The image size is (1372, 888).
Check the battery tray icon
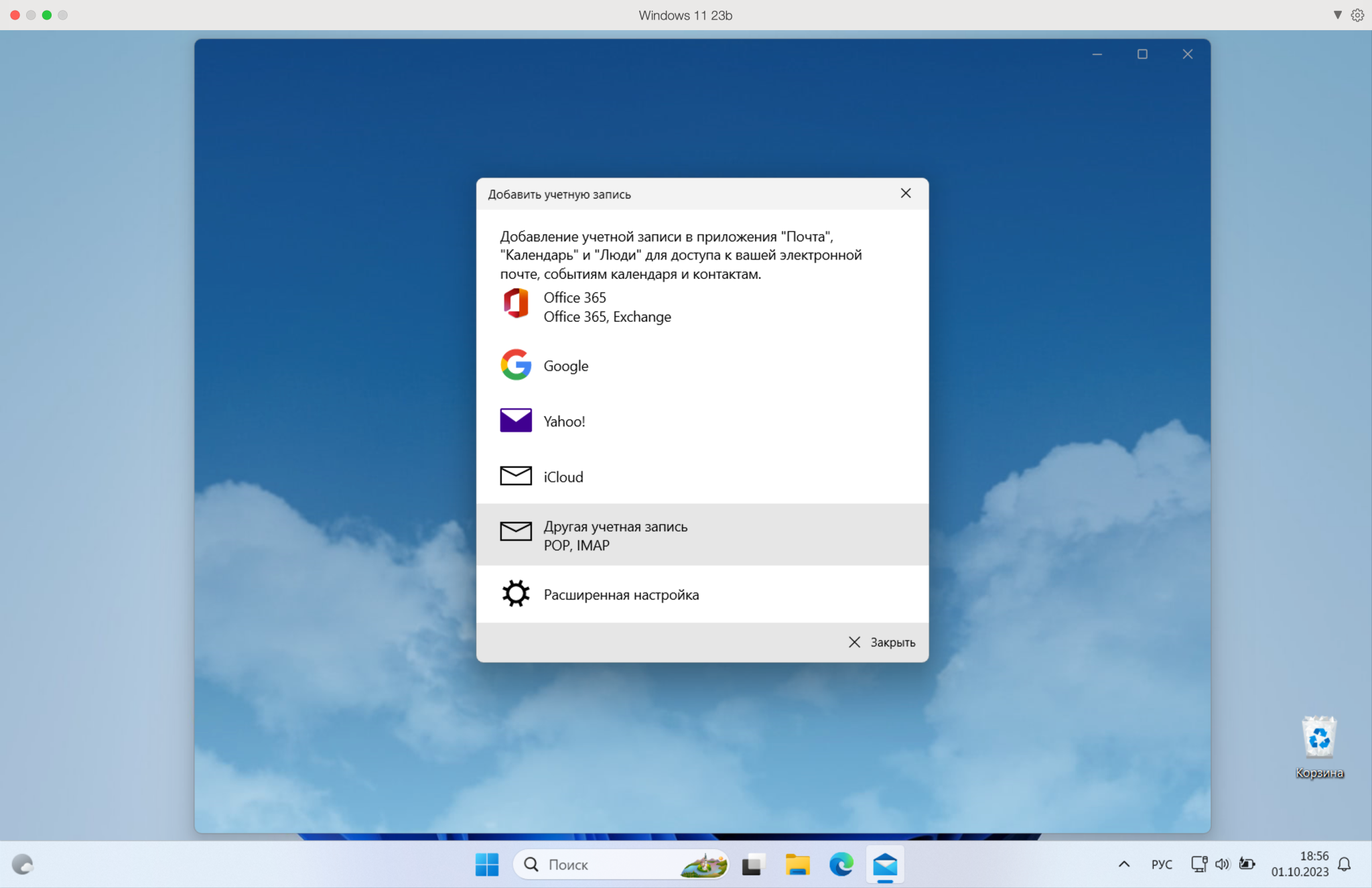[x=1247, y=864]
